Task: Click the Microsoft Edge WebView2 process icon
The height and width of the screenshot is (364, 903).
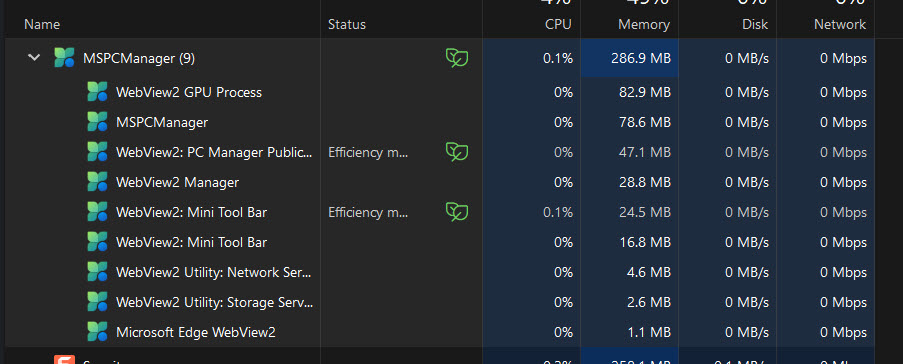Action: (x=97, y=332)
